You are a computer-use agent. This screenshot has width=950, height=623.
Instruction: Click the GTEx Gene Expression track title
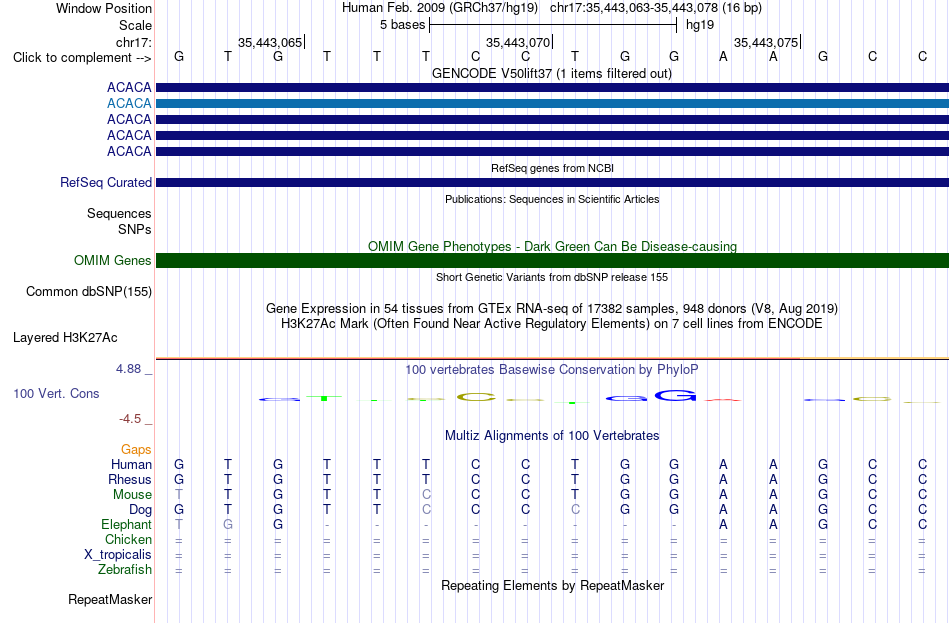click(552, 308)
